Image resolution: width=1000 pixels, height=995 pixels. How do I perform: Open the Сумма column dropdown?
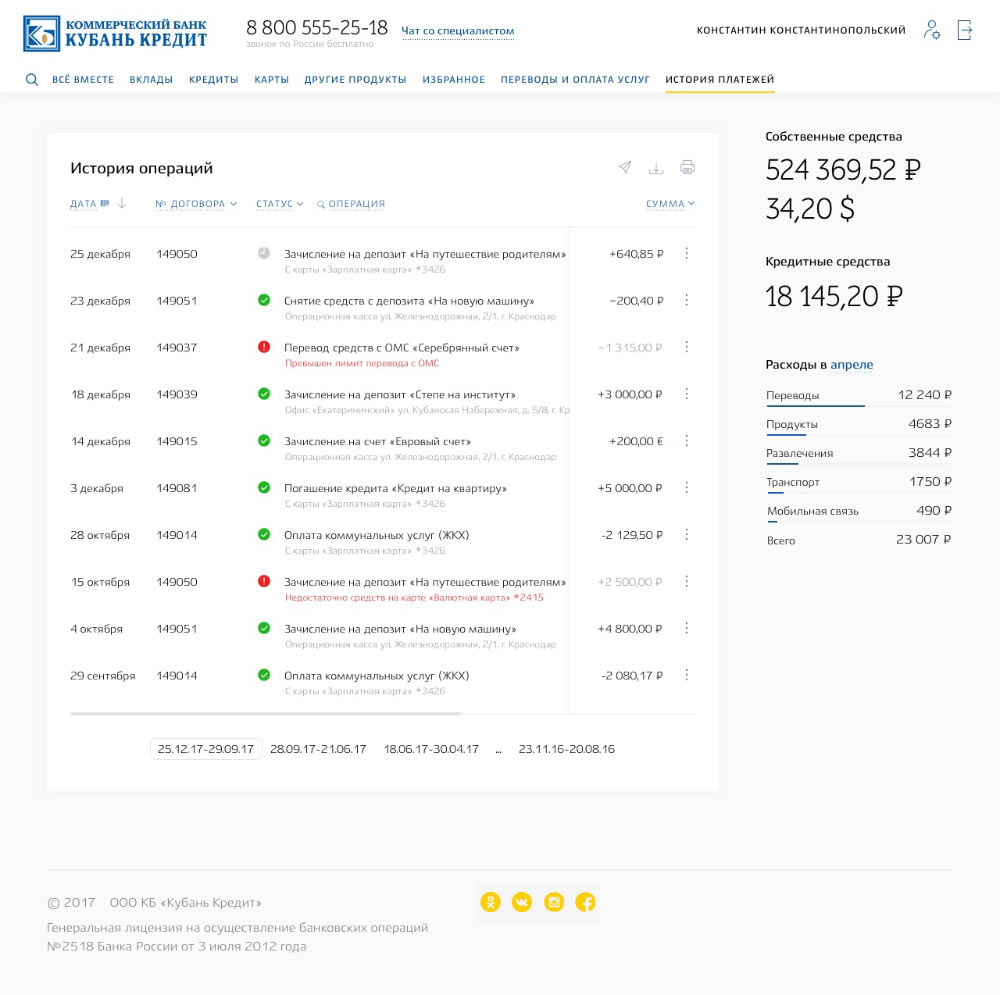(670, 204)
